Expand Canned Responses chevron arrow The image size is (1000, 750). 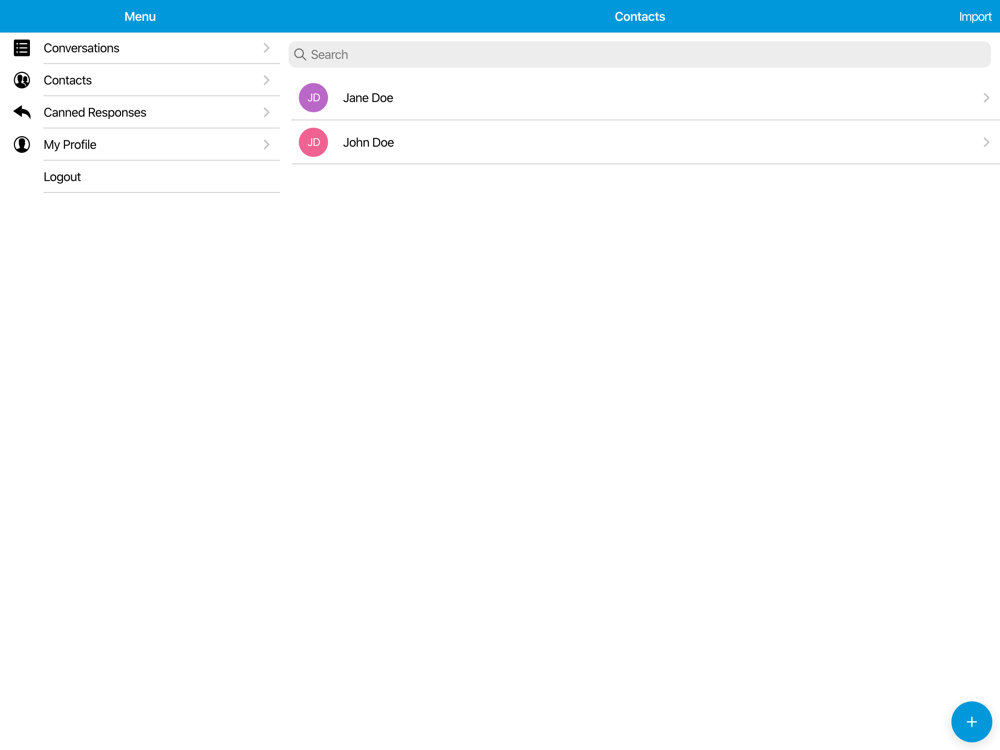267,112
